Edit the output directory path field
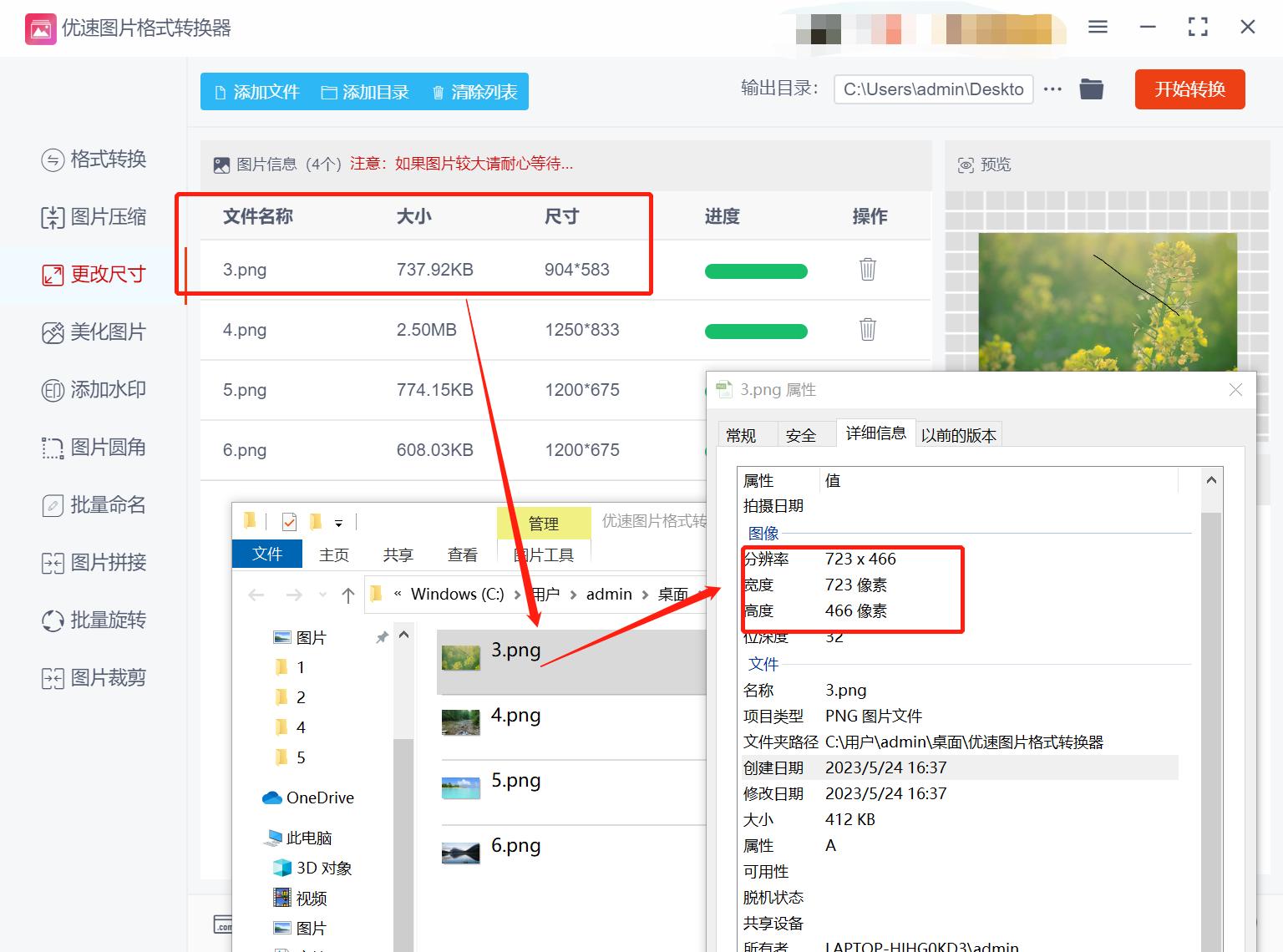The width and height of the screenshot is (1283, 952). click(933, 89)
